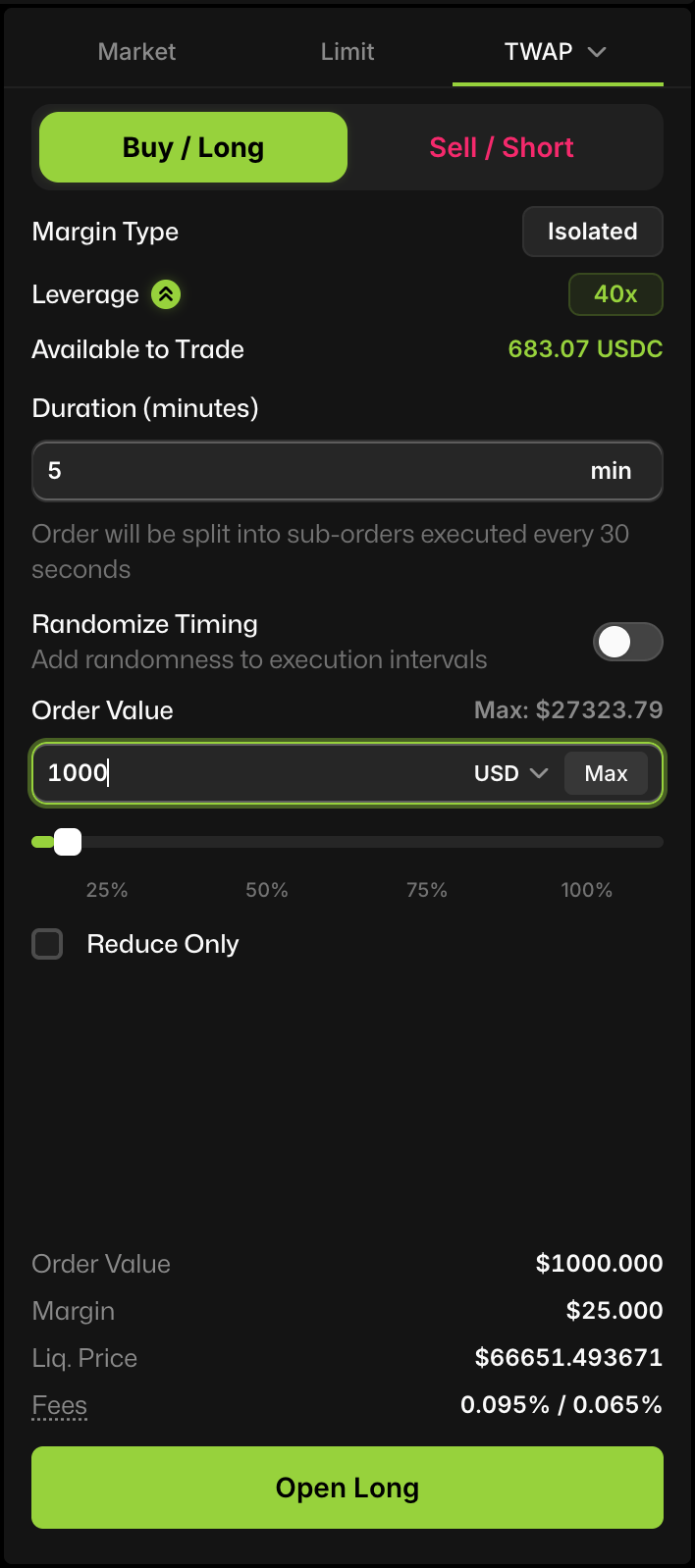Click the TWAP tab chevron arrow
The image size is (695, 1568).
pyautogui.click(x=597, y=52)
